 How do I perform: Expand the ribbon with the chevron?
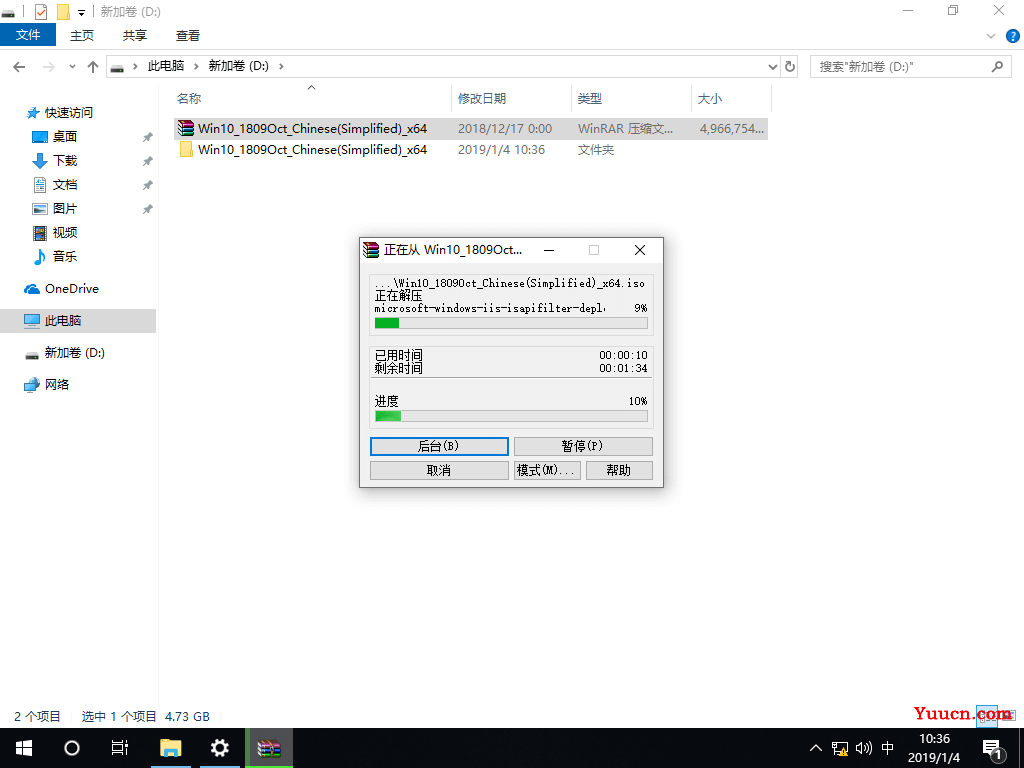click(991, 37)
